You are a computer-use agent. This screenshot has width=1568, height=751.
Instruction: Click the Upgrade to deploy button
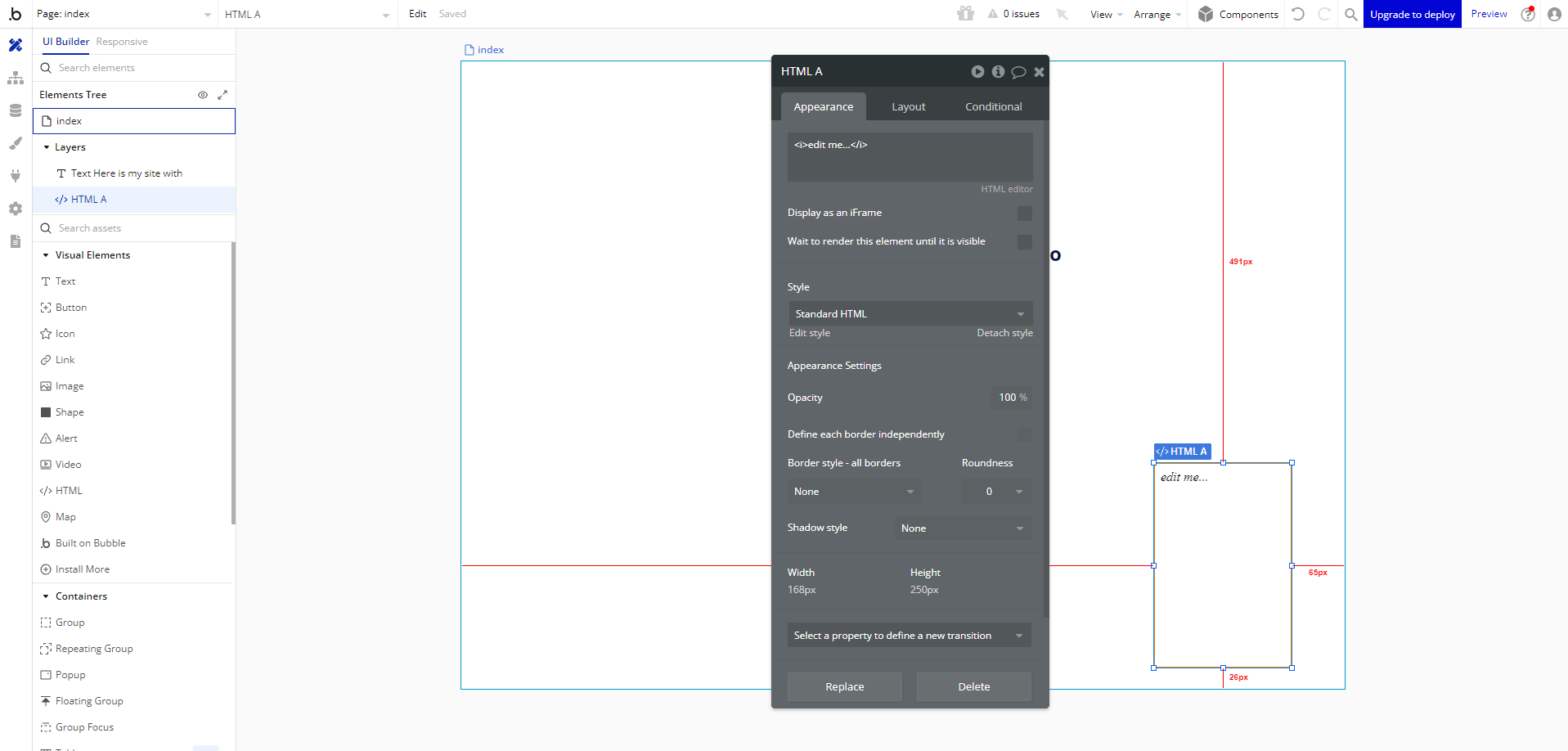tap(1412, 14)
